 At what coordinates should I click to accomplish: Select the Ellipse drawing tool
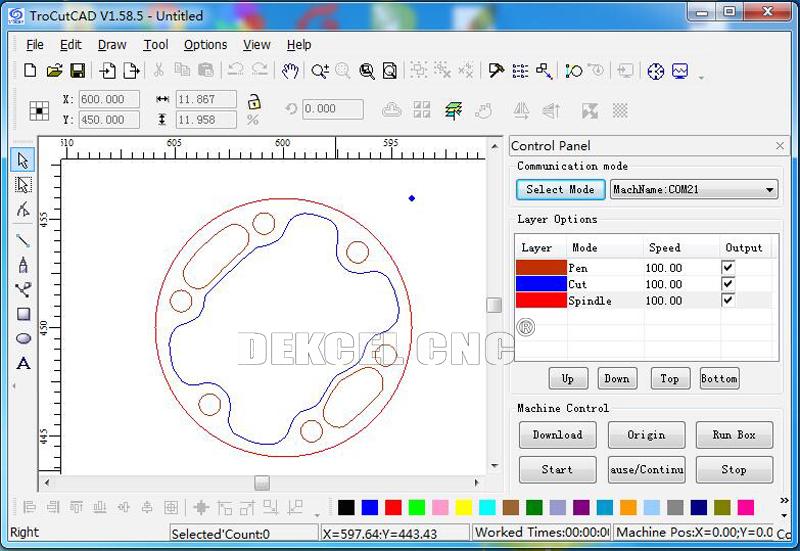tap(23, 338)
